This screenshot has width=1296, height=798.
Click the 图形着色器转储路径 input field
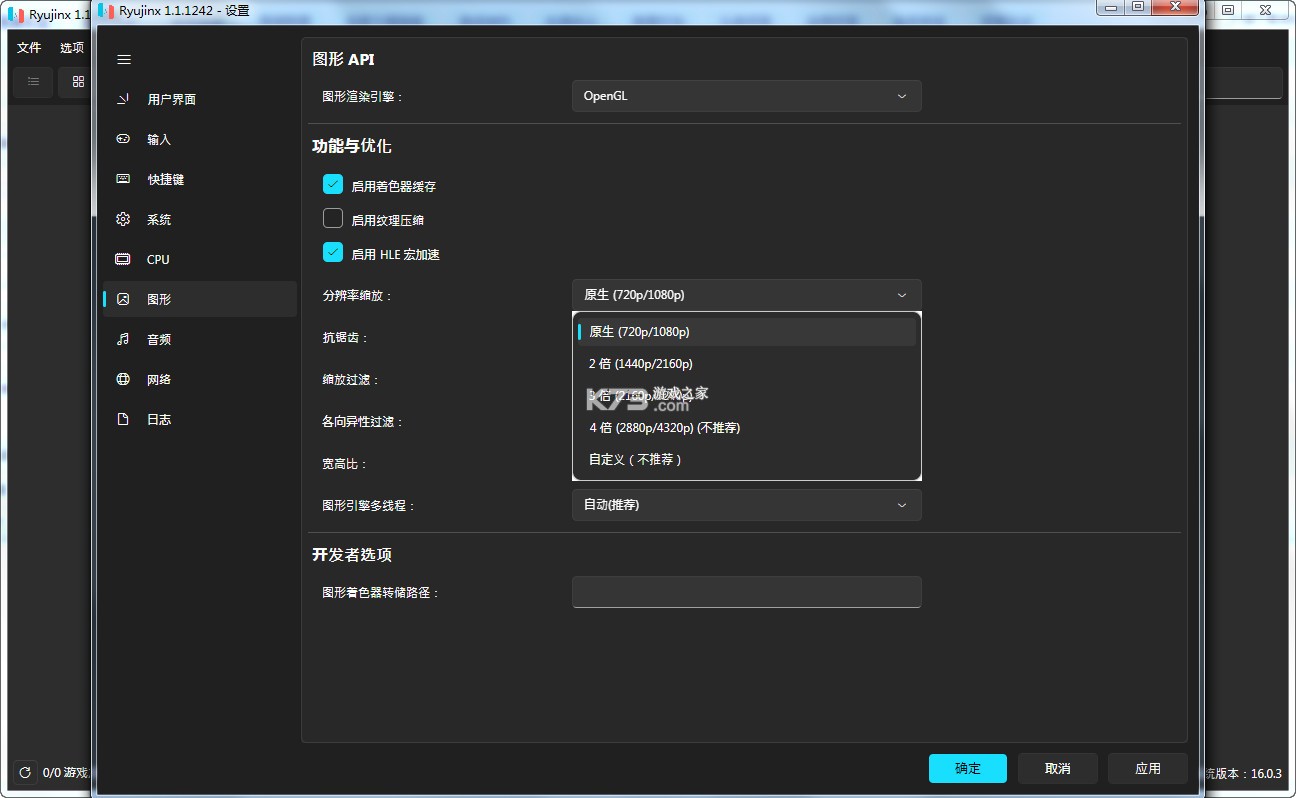click(747, 592)
